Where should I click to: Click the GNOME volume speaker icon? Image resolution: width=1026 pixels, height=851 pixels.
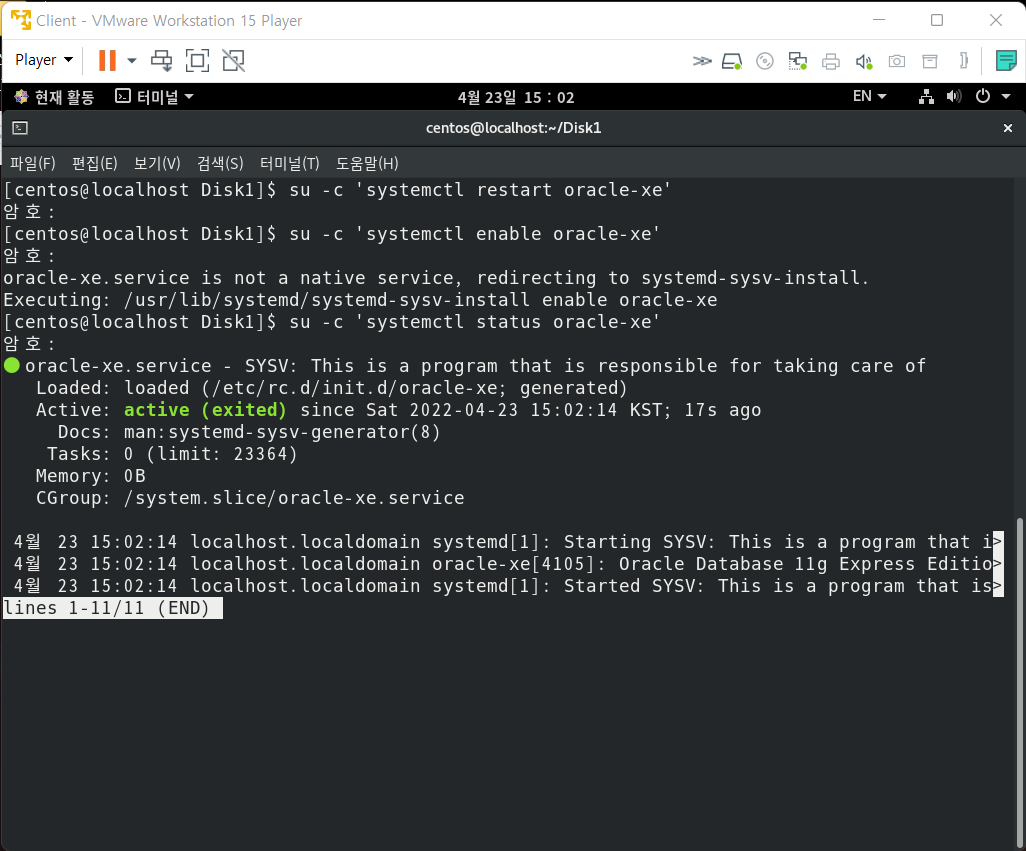click(x=954, y=97)
